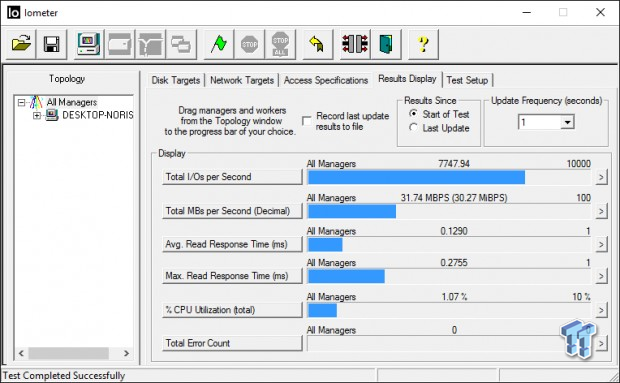Click Test Completed Successfully status text
Viewport: 620px width, 383px height.
coord(64,375)
